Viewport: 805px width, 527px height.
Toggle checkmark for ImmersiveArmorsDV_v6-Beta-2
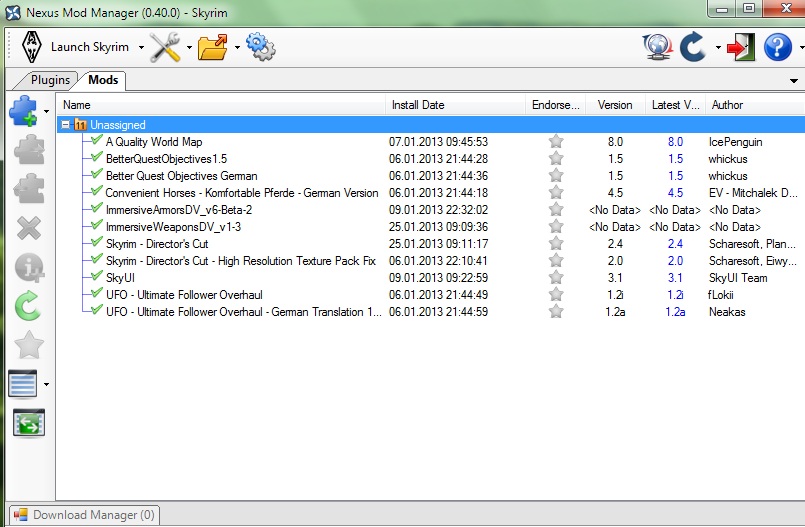pos(96,209)
